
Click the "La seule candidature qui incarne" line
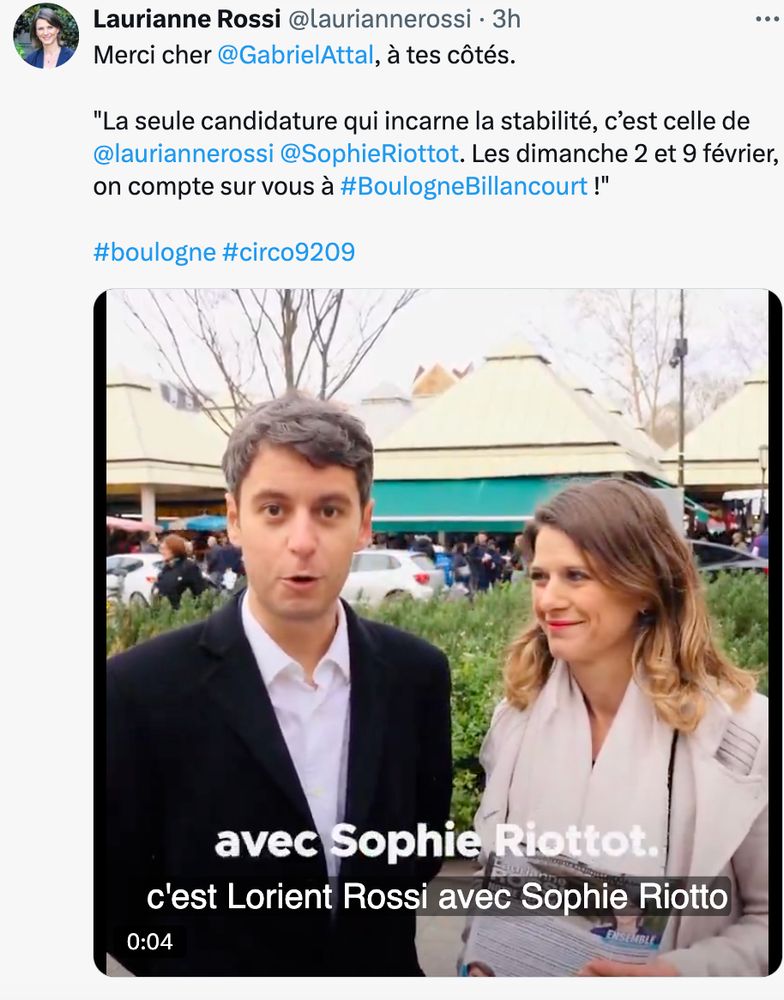click(x=421, y=121)
